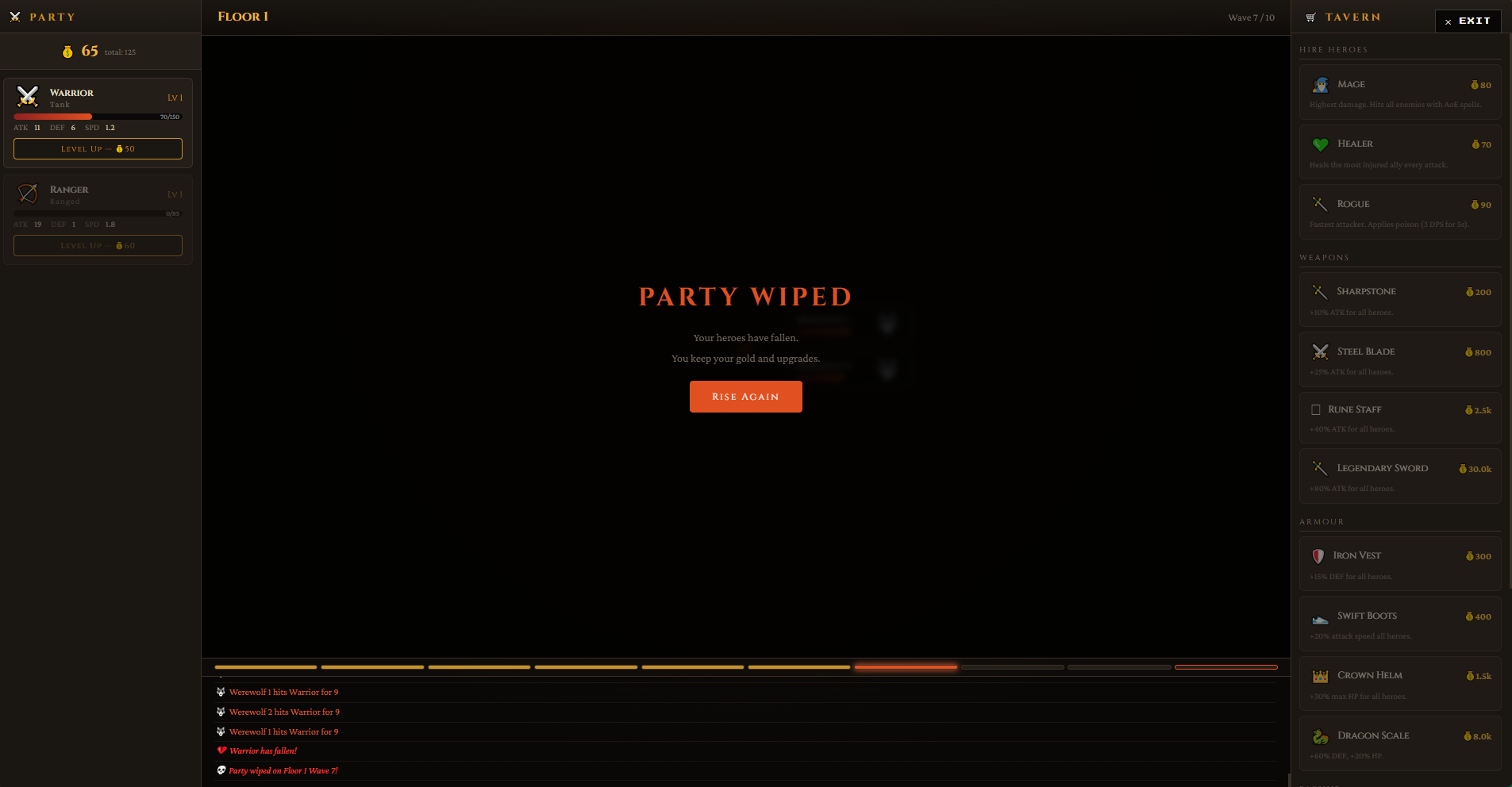The height and width of the screenshot is (787, 1512).
Task: Level up the Ranger for 60 gold
Action: click(98, 246)
